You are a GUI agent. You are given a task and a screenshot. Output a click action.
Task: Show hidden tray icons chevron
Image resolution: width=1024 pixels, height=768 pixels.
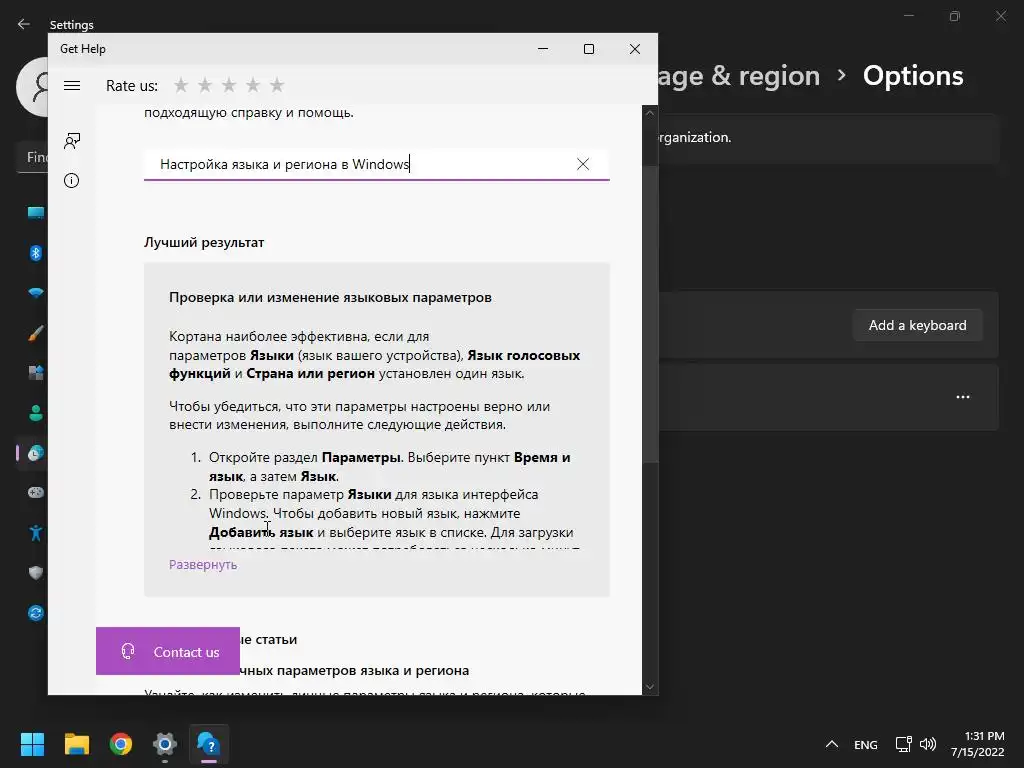point(831,744)
